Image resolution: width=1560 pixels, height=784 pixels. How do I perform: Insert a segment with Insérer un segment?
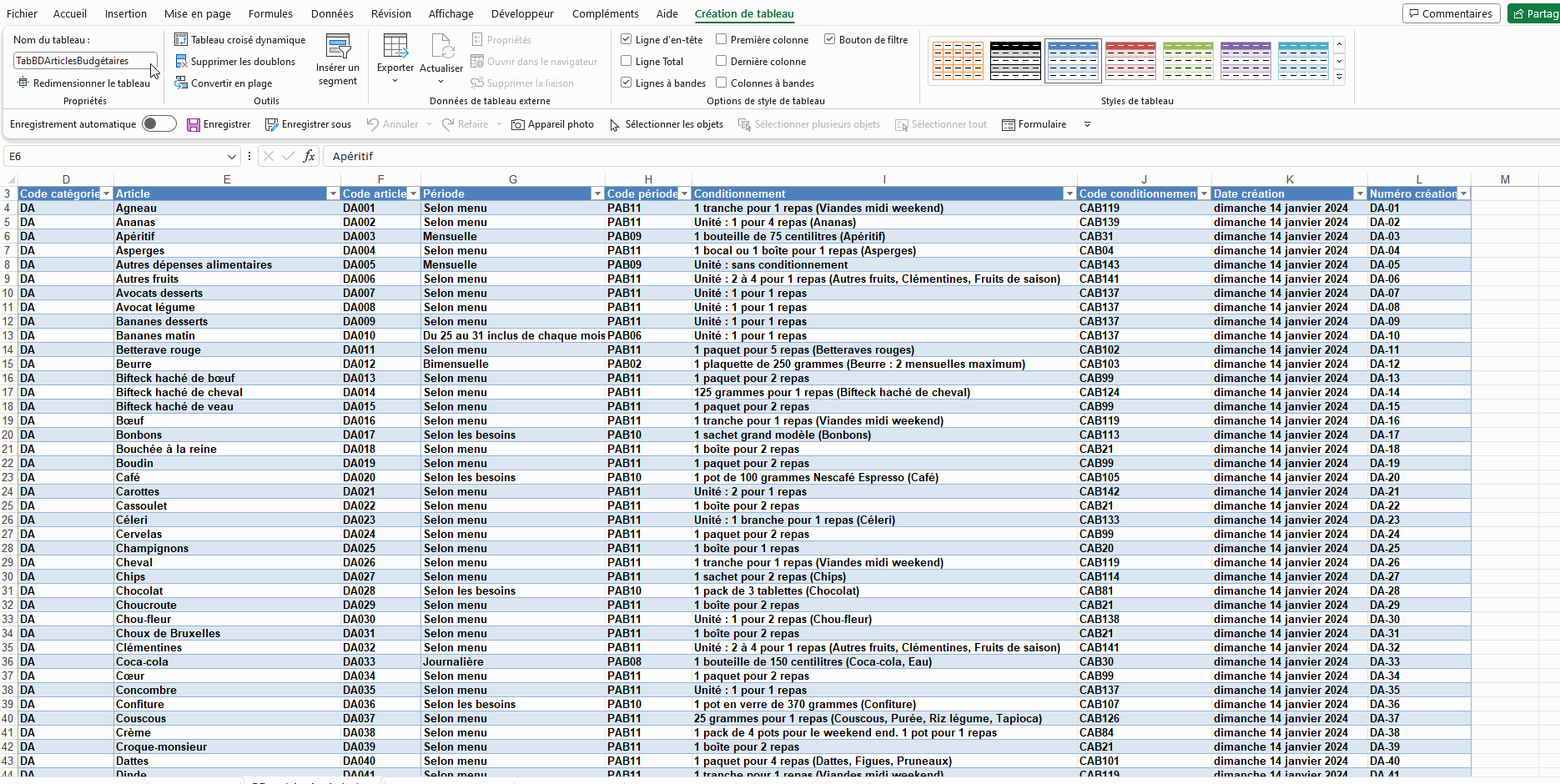(338, 60)
